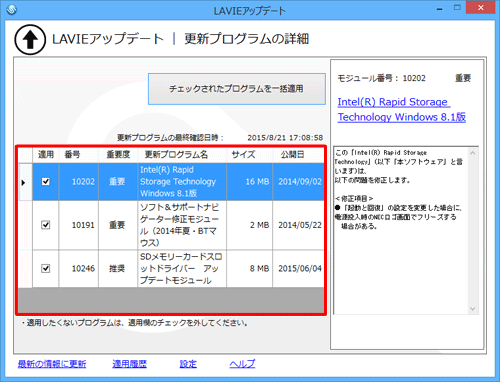The image size is (500, 382).
Task: Click Intel(R) Rapid Storage Technology name cell
Action: click(182, 182)
